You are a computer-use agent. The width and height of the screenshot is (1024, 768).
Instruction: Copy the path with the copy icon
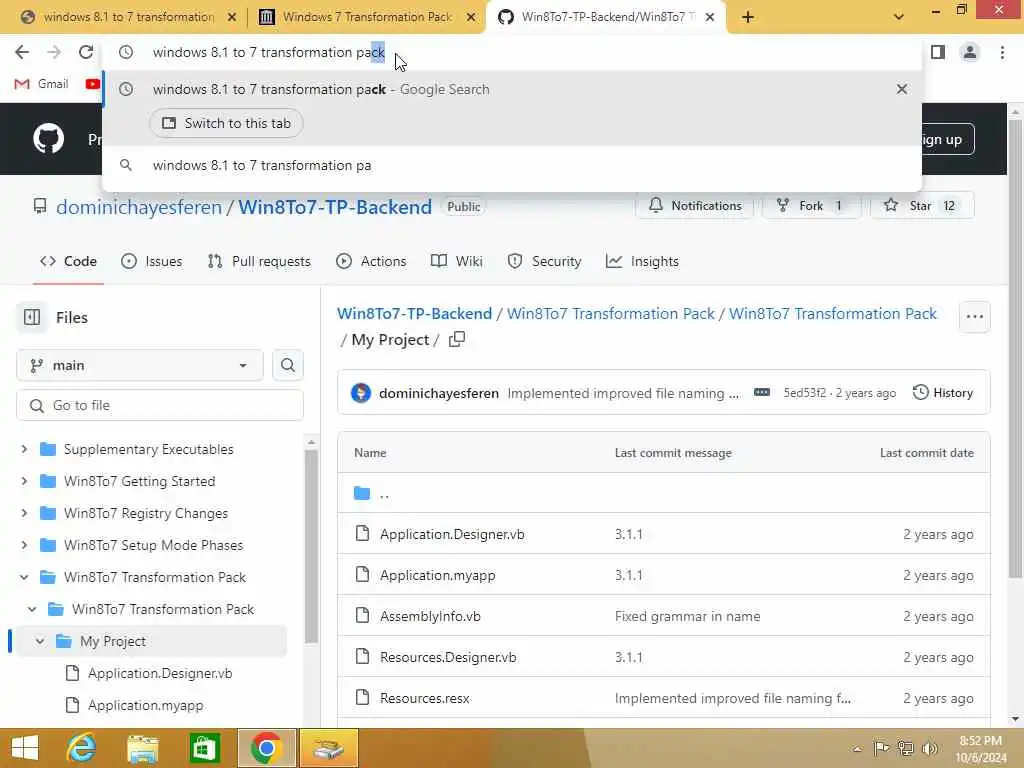tap(457, 339)
